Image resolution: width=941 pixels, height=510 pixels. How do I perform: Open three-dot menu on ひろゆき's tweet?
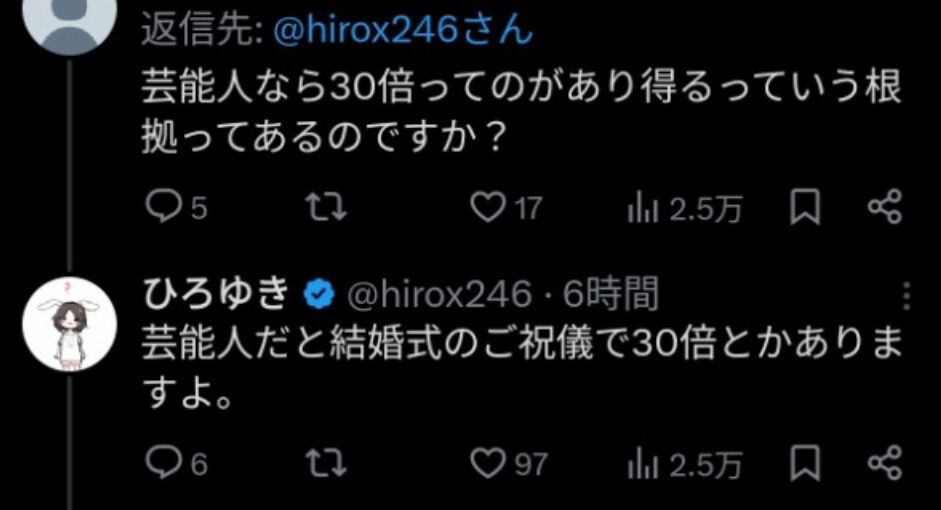click(x=907, y=295)
